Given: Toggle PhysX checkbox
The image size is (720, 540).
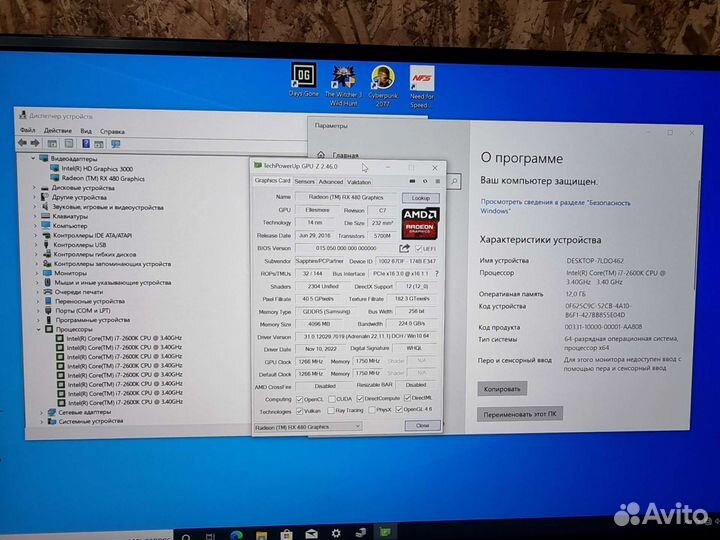Looking at the screenshot, I should coord(371,410).
